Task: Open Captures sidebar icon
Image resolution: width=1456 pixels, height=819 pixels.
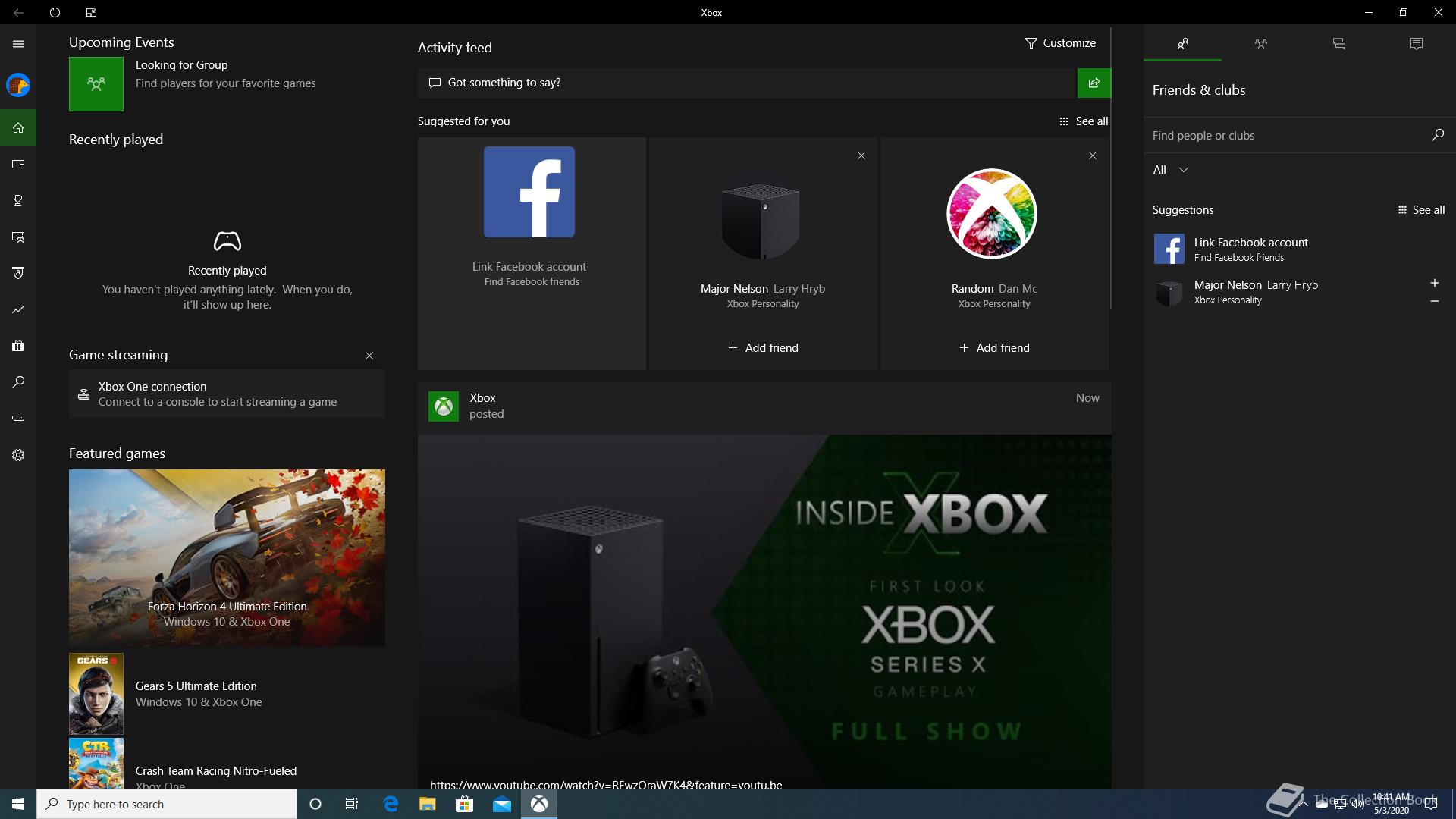Action: [18, 237]
